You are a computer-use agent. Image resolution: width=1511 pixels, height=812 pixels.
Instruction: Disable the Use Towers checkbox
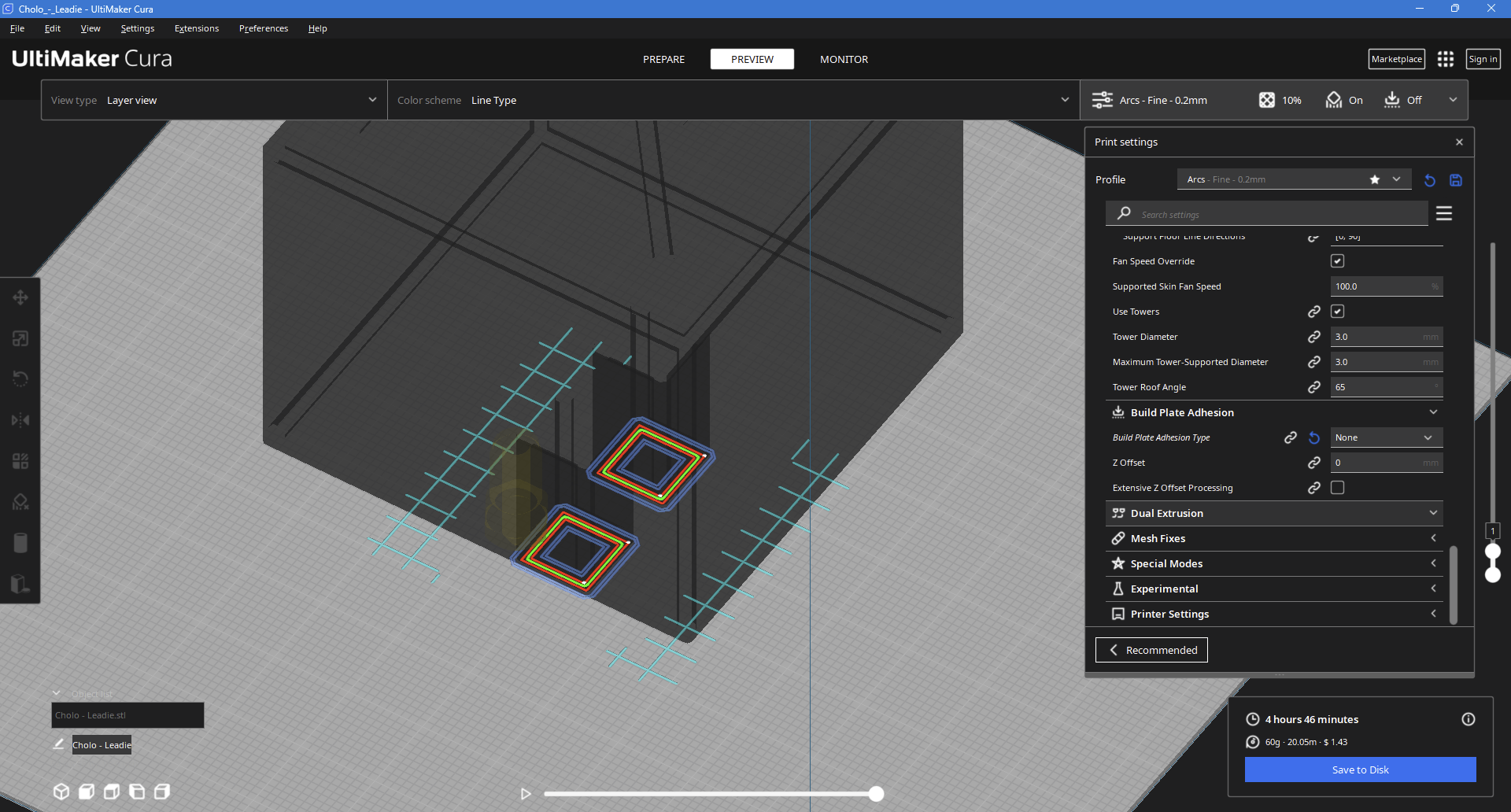pos(1338,311)
